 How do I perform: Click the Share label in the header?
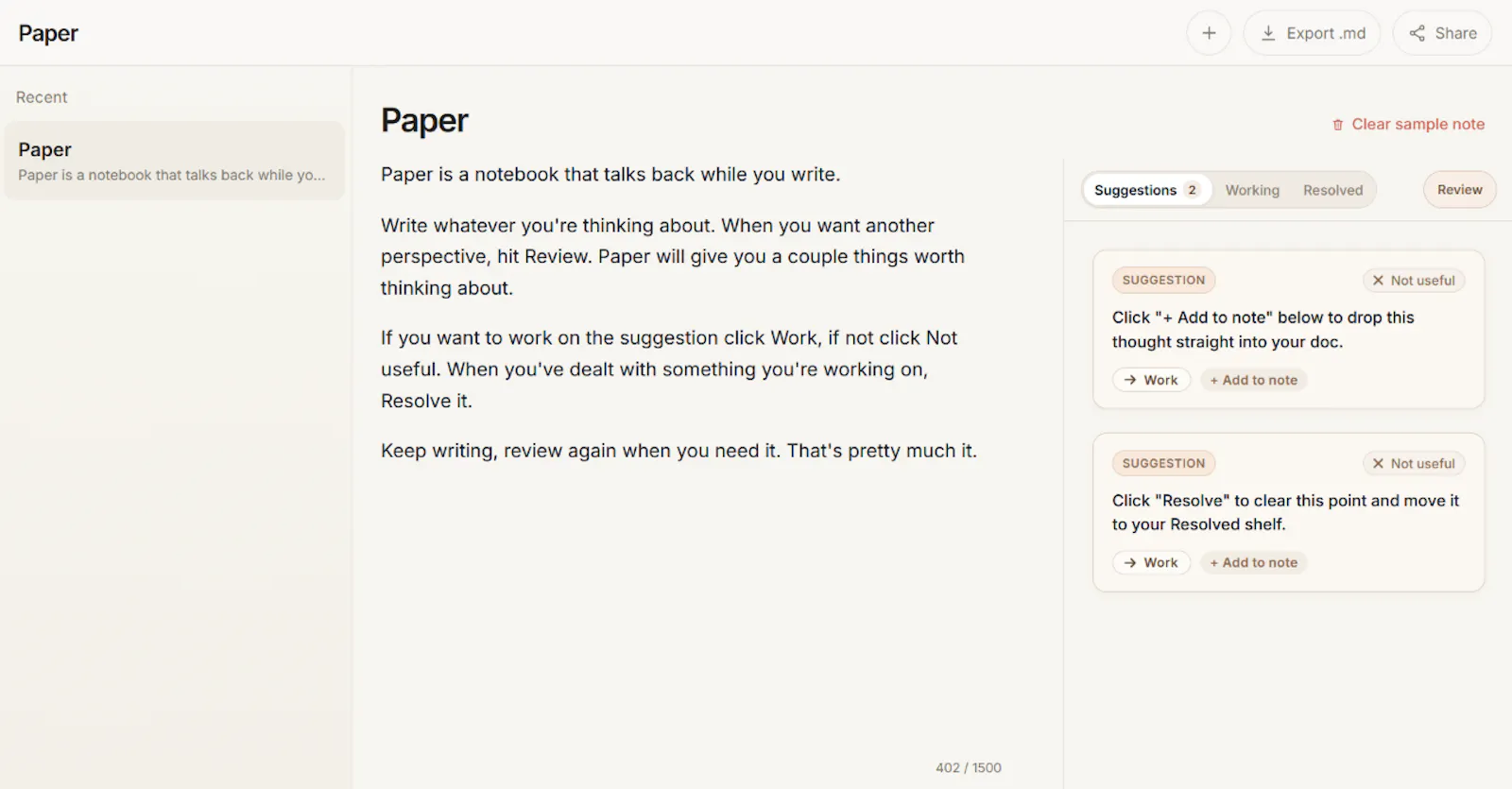click(x=1455, y=33)
